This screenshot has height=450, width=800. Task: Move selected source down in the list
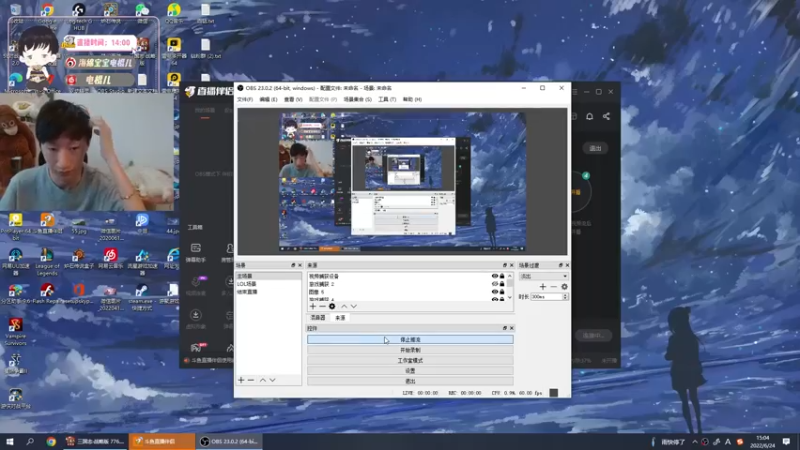pyautogui.click(x=354, y=306)
